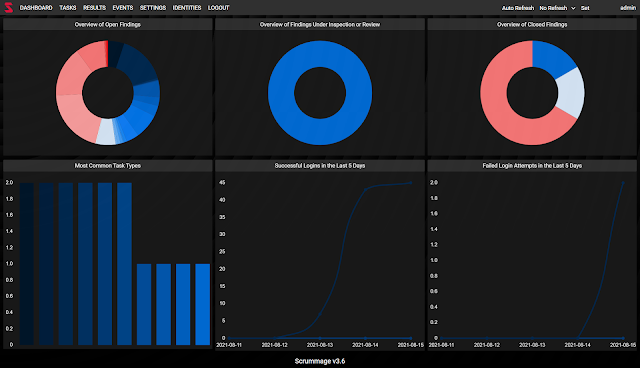Click the 2021-08-14 data point on Successful Logins chart
Image resolution: width=640 pixels, height=368 pixels.
[365, 189]
